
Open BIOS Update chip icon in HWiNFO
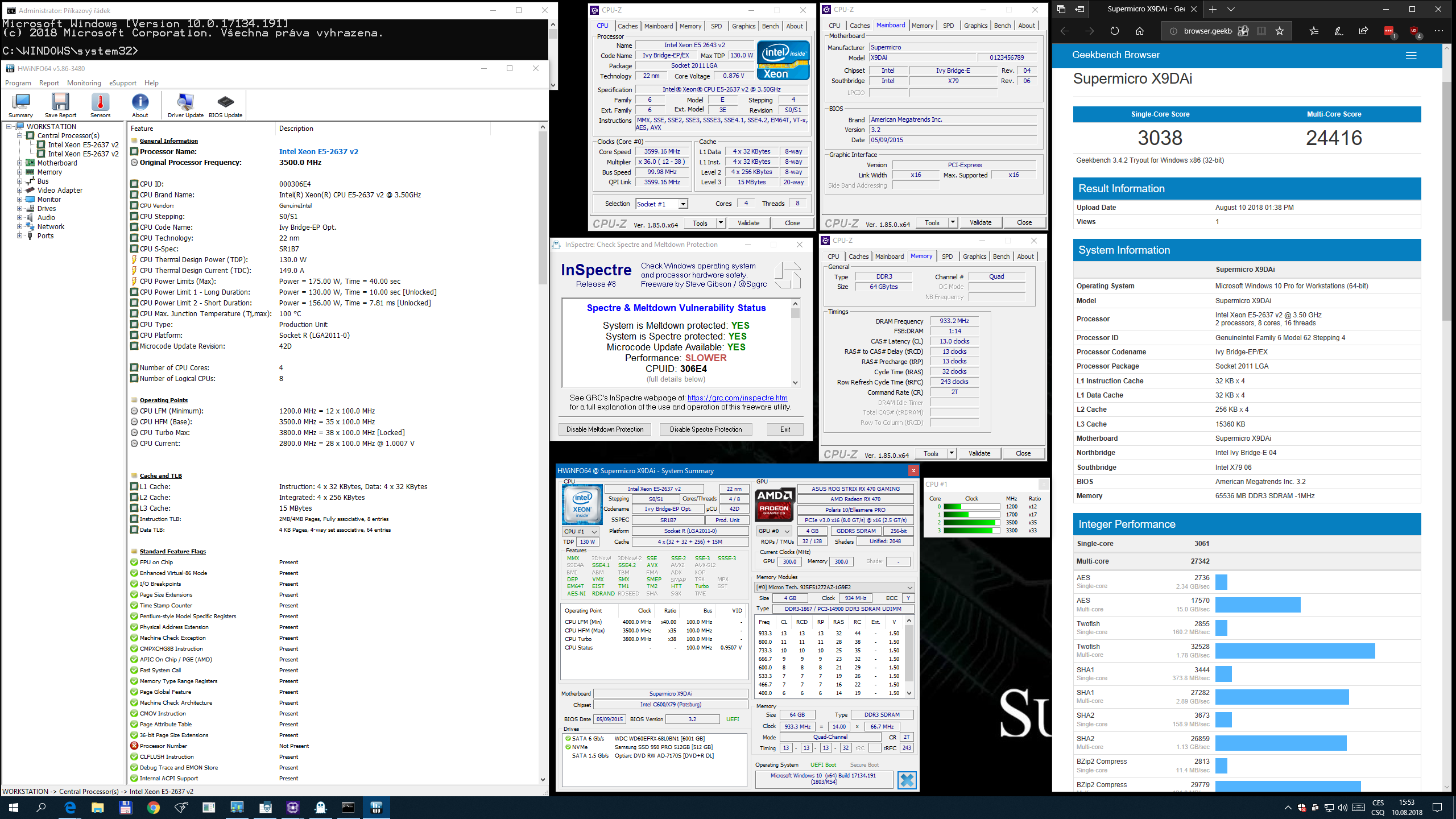pyautogui.click(x=225, y=105)
